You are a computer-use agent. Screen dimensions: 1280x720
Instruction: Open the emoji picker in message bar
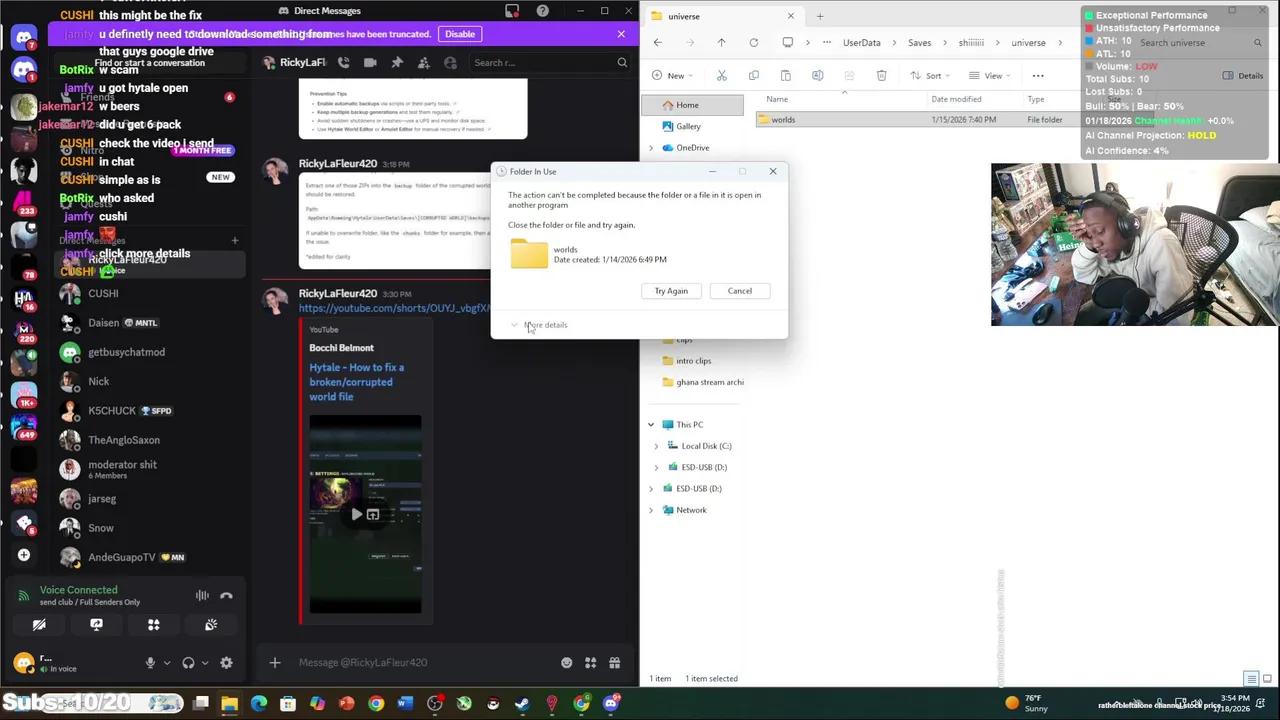(567, 662)
